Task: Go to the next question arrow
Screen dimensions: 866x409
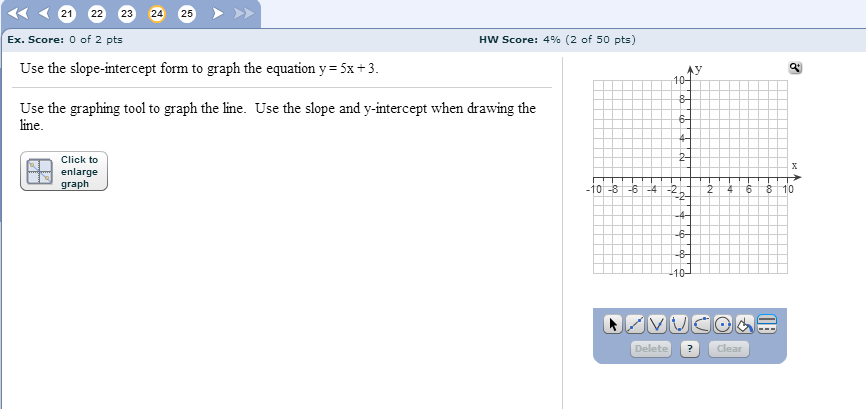Action: tap(218, 13)
